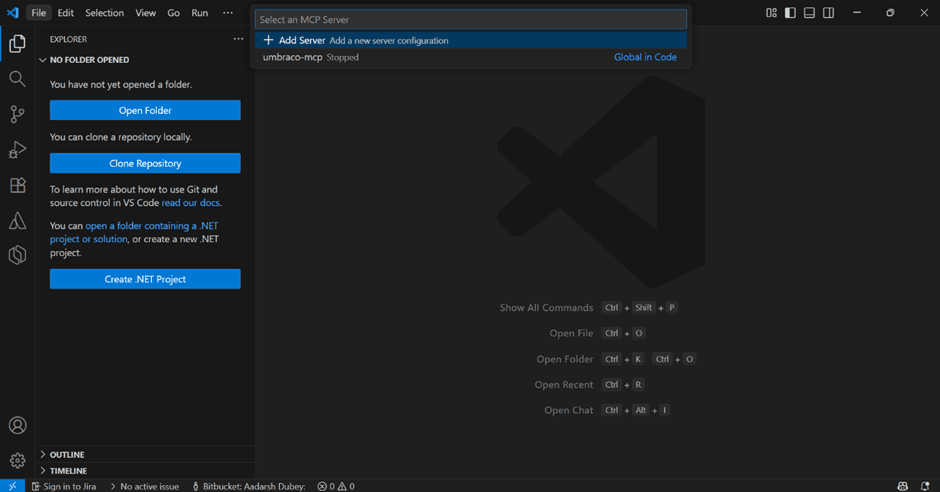
Task: Collapse the No Folder Opened section
Action: [89, 60]
